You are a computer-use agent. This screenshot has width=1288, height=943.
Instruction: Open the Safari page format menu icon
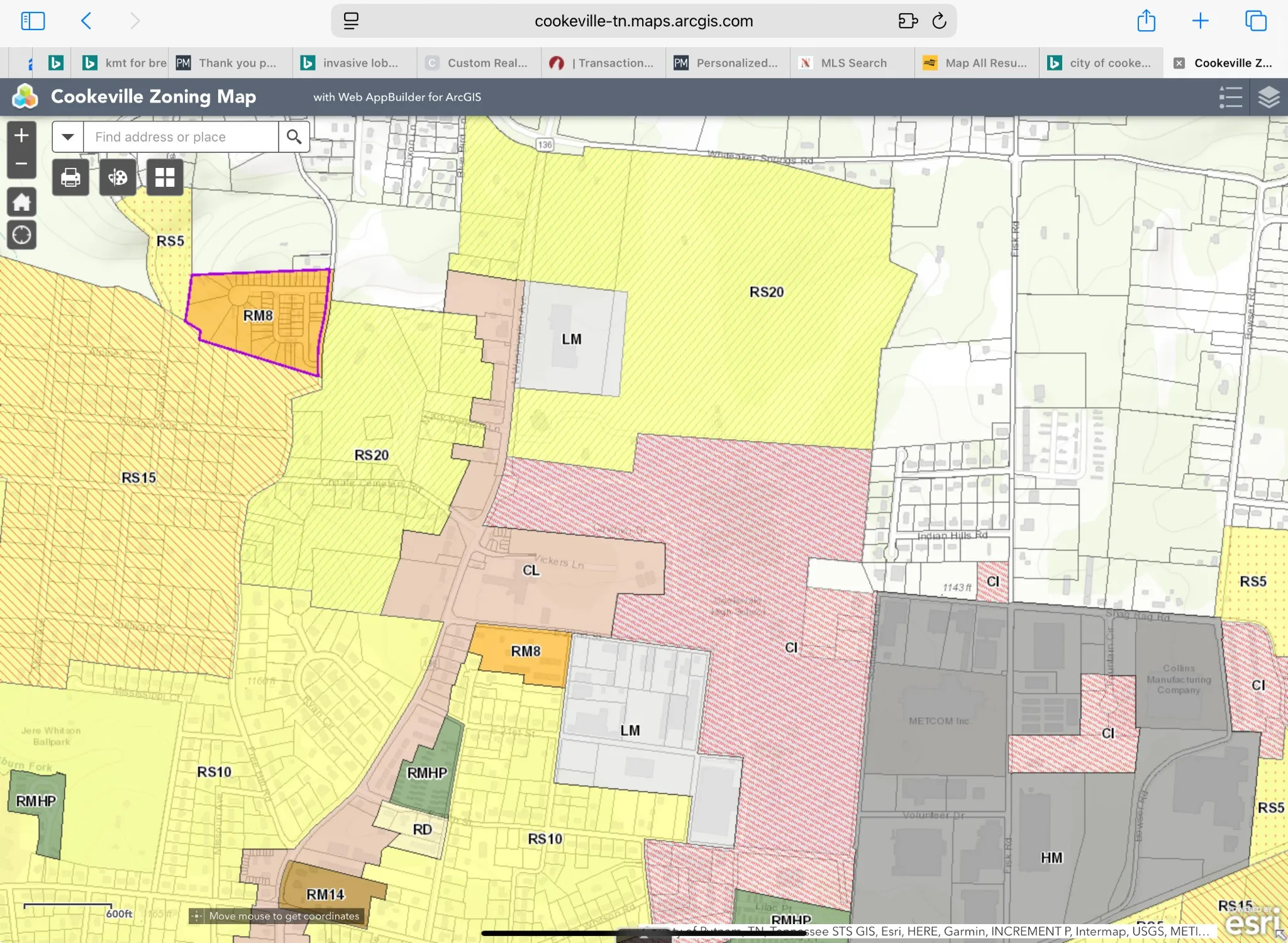(x=351, y=21)
